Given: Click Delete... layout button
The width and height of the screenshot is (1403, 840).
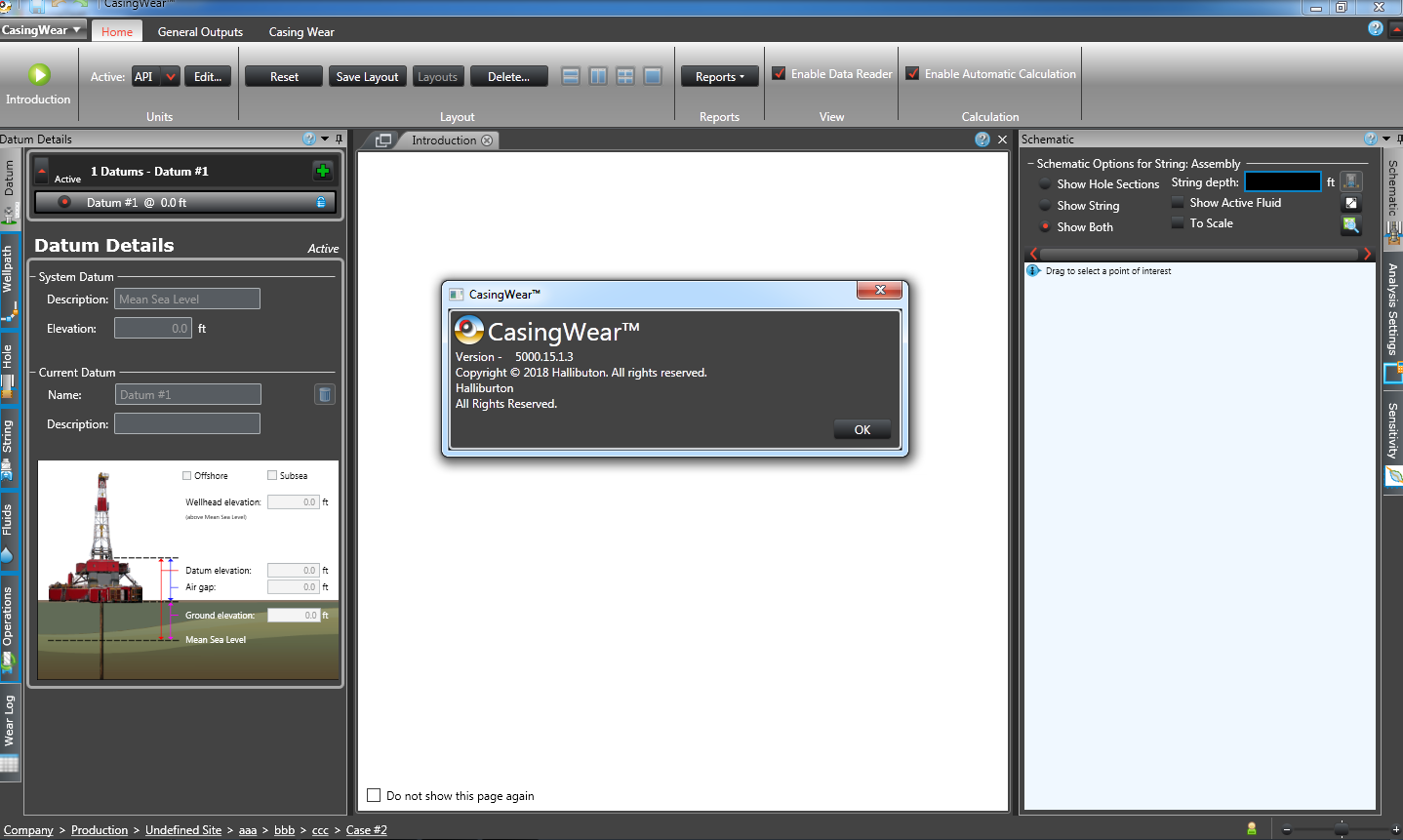Looking at the screenshot, I should coord(509,77).
